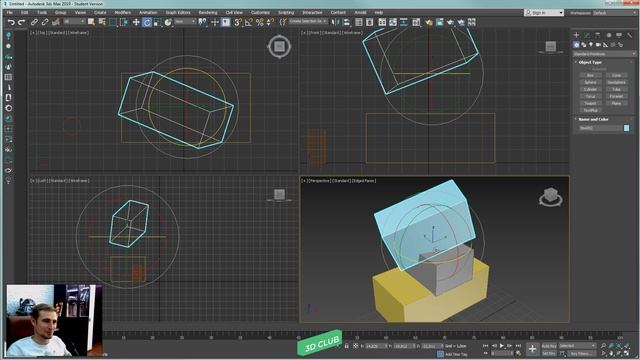Toggle Percent Snap
This screenshot has width=640, height=360.
pyautogui.click(x=260, y=22)
